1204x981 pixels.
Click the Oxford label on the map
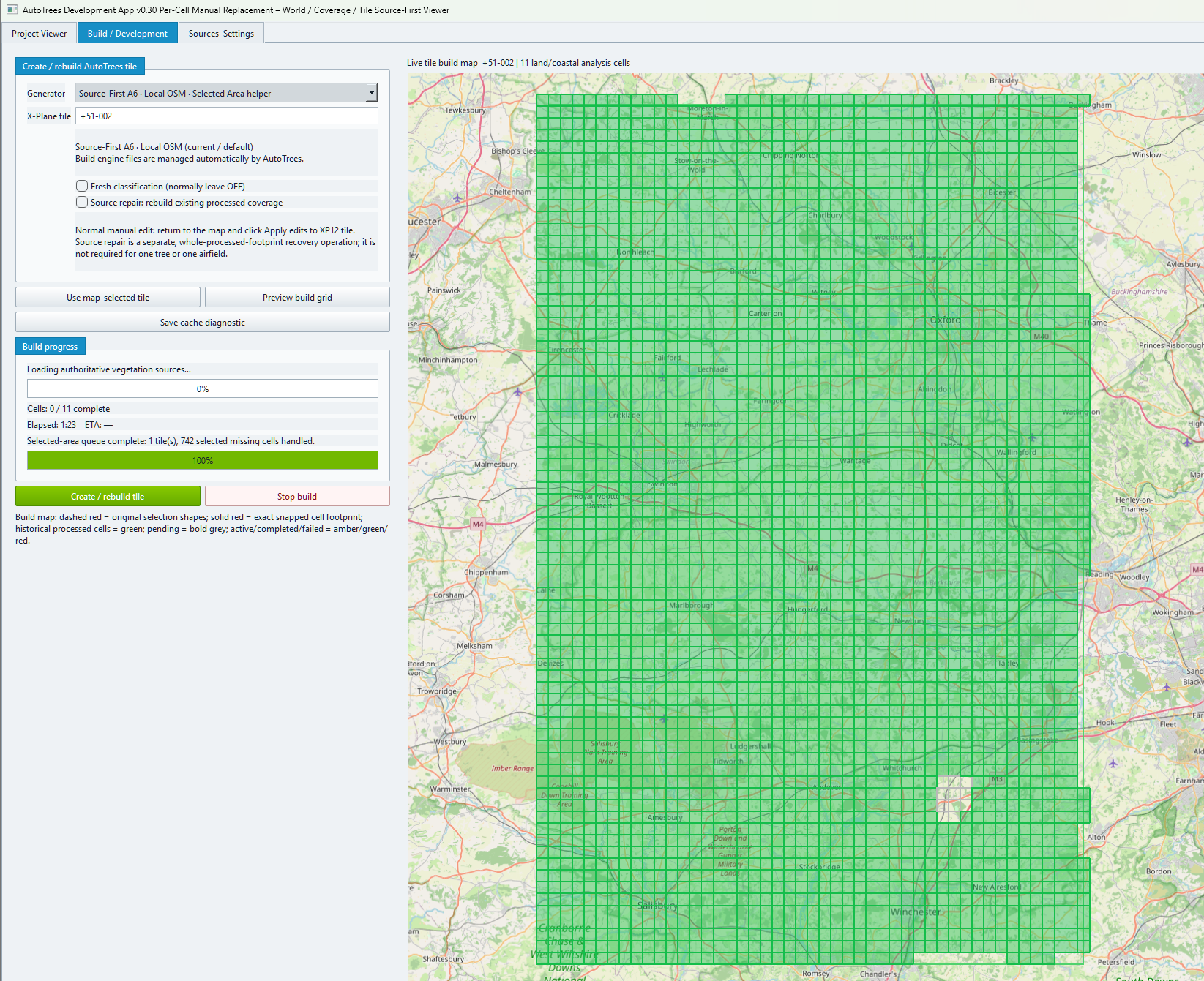point(945,320)
